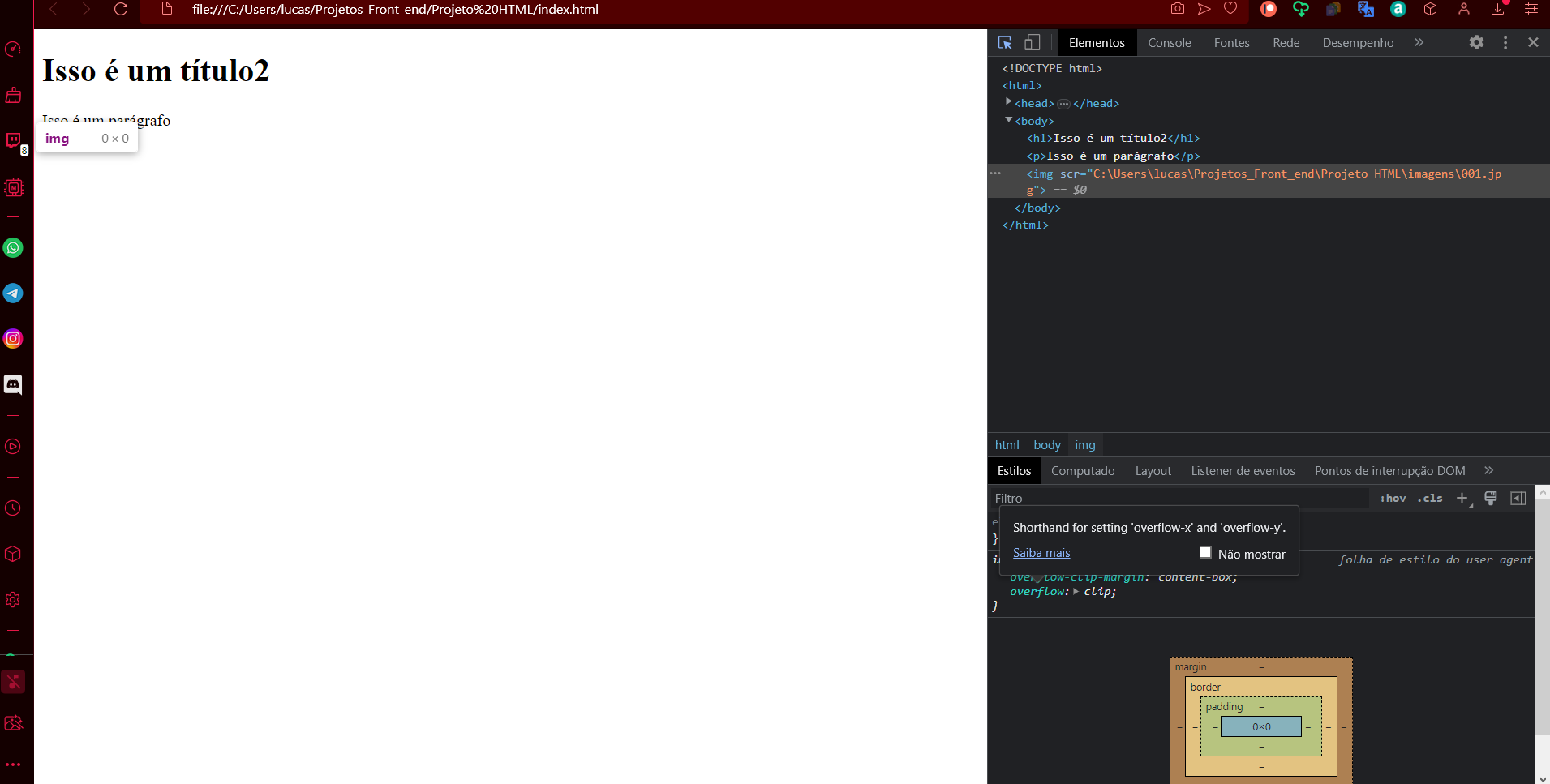The height and width of the screenshot is (784, 1550).
Task: Open img row actions ellipsis
Action: pyautogui.click(x=995, y=174)
